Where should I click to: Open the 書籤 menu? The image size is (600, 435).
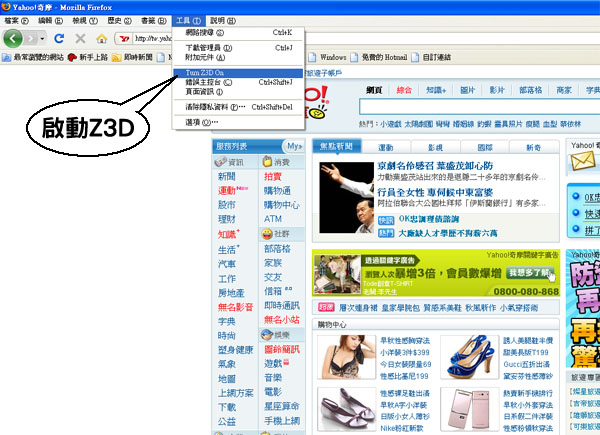point(153,21)
